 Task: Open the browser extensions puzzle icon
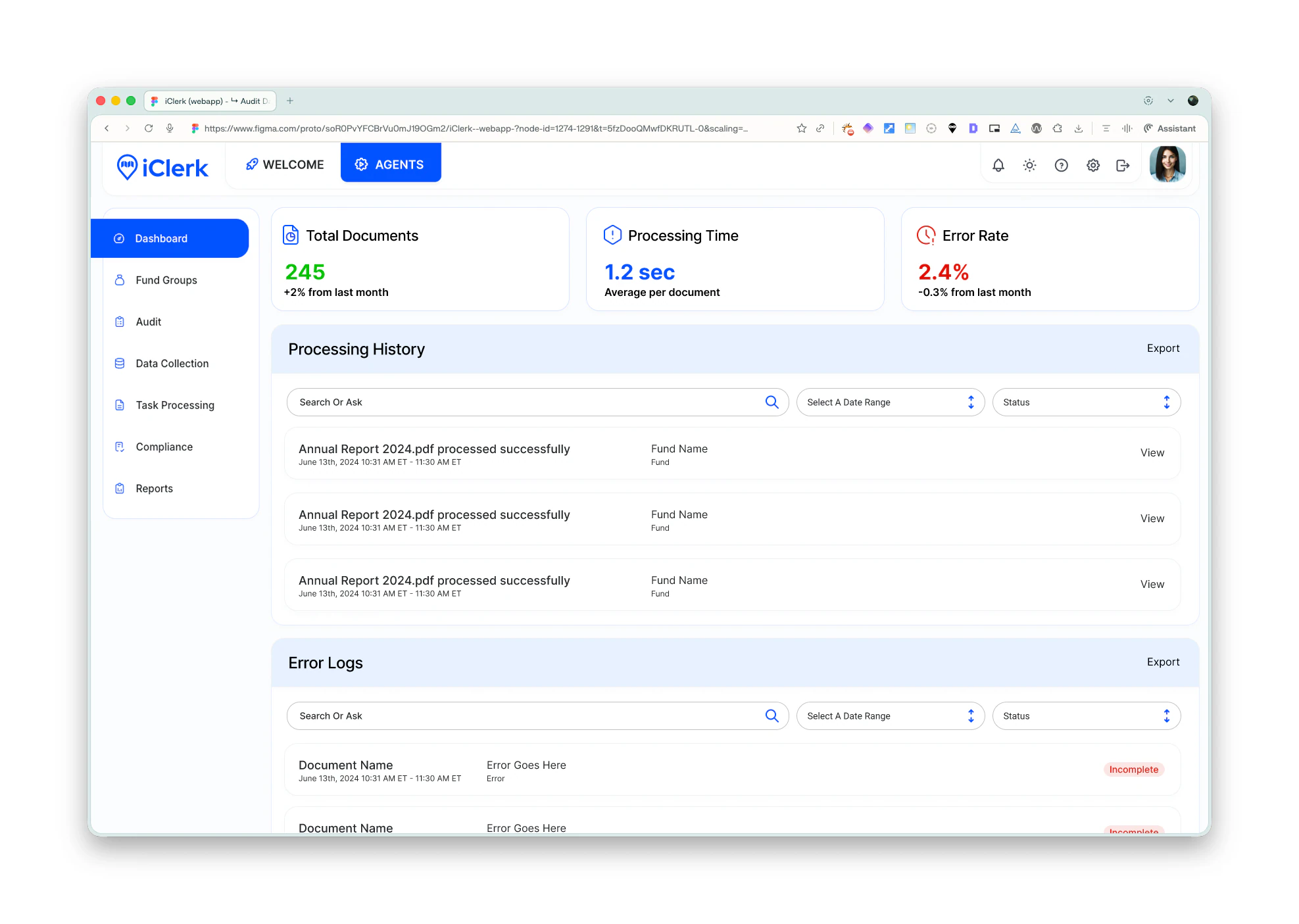1057,128
